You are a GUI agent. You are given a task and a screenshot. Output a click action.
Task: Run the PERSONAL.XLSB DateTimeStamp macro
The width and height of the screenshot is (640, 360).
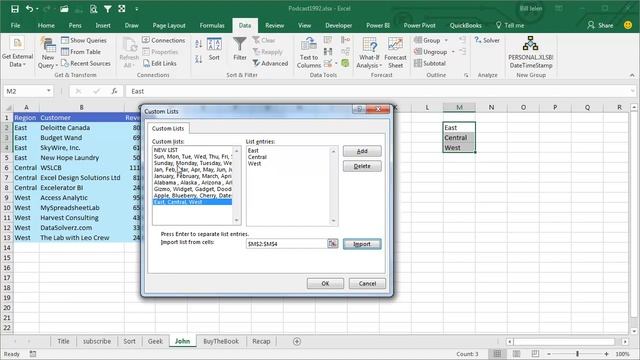coord(530,53)
